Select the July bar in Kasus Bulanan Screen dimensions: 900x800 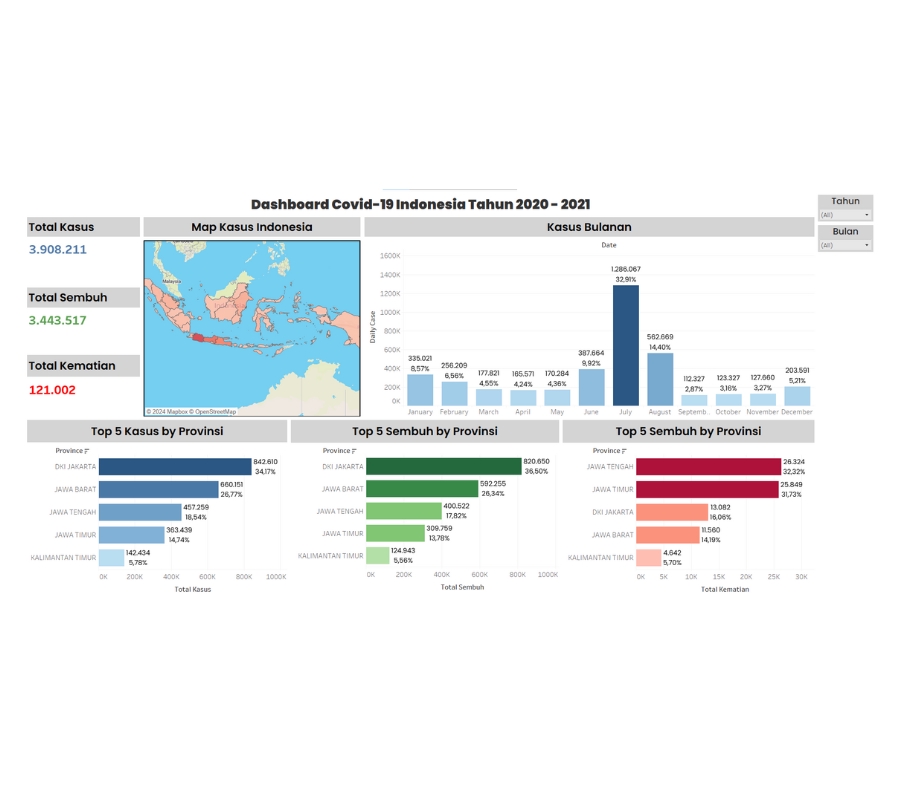coord(626,345)
